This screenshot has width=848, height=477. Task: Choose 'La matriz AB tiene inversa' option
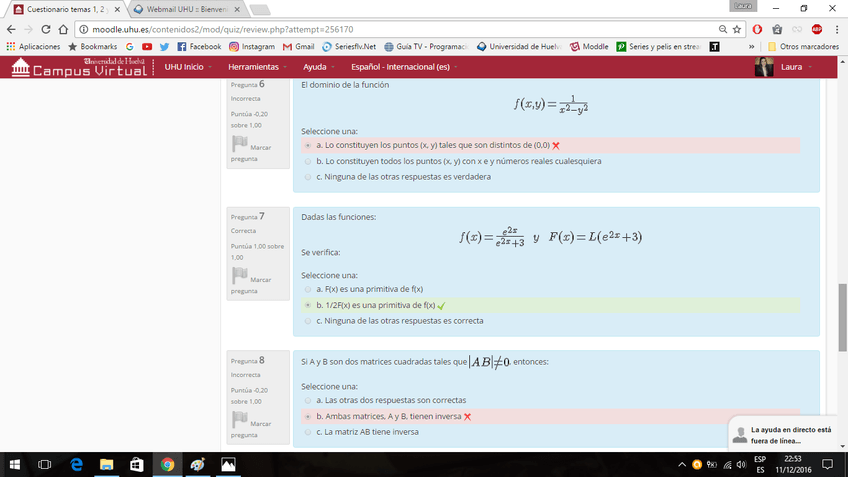pyautogui.click(x=308, y=432)
